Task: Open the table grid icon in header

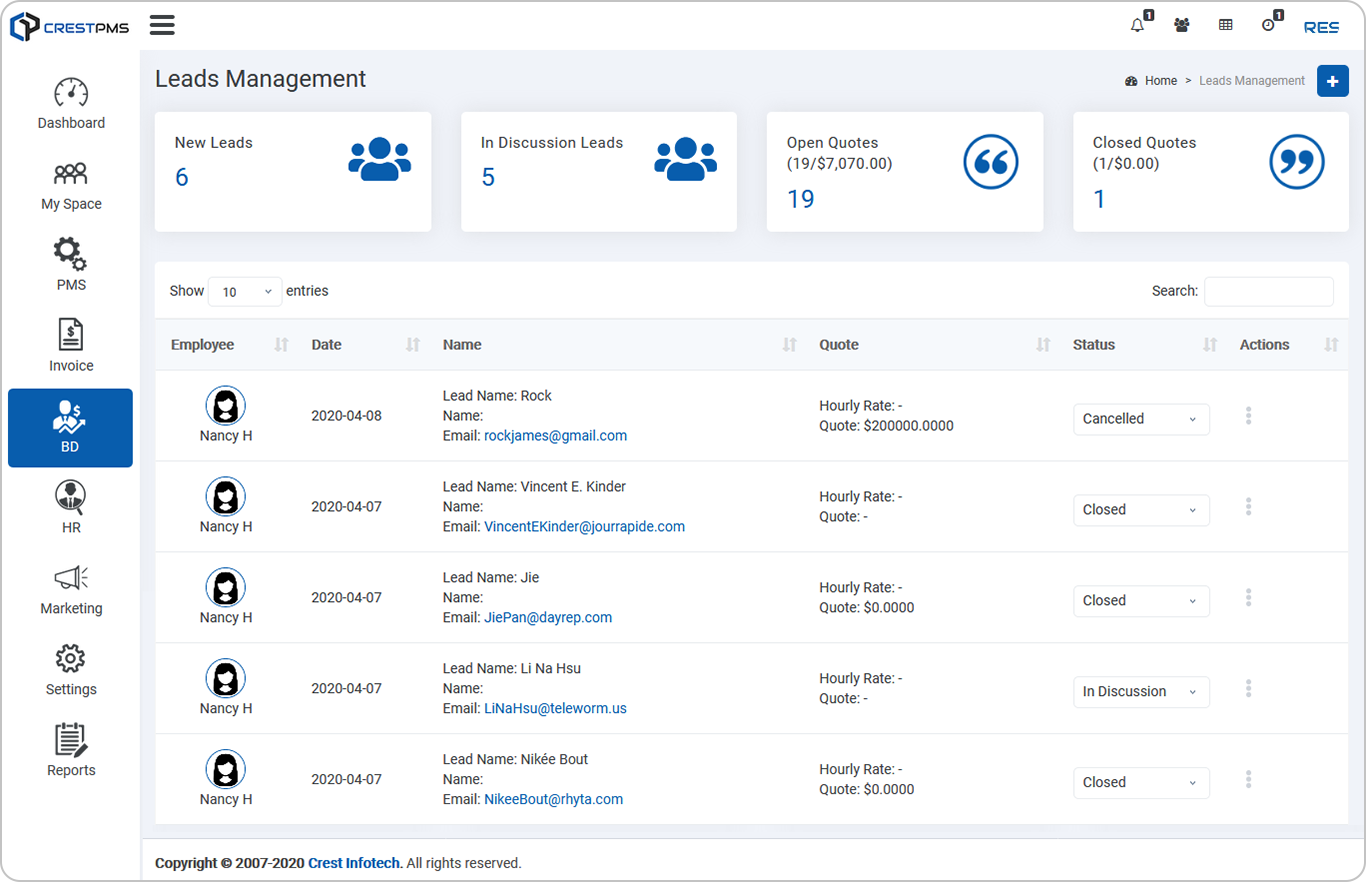Action: pos(1225,26)
